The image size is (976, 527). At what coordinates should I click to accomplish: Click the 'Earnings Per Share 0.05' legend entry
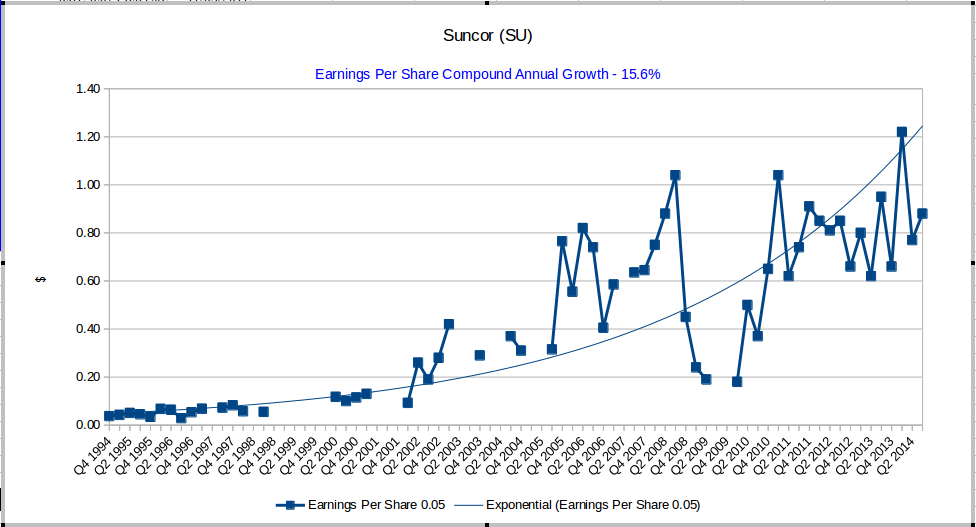[x=376, y=505]
